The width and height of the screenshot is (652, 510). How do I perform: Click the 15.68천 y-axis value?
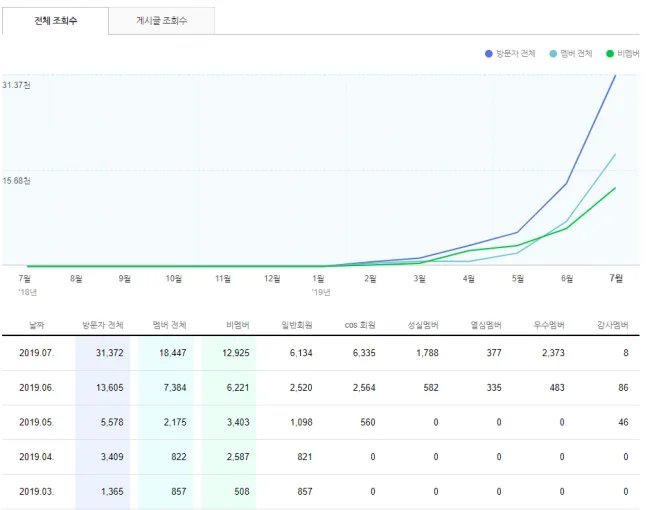(x=16, y=181)
